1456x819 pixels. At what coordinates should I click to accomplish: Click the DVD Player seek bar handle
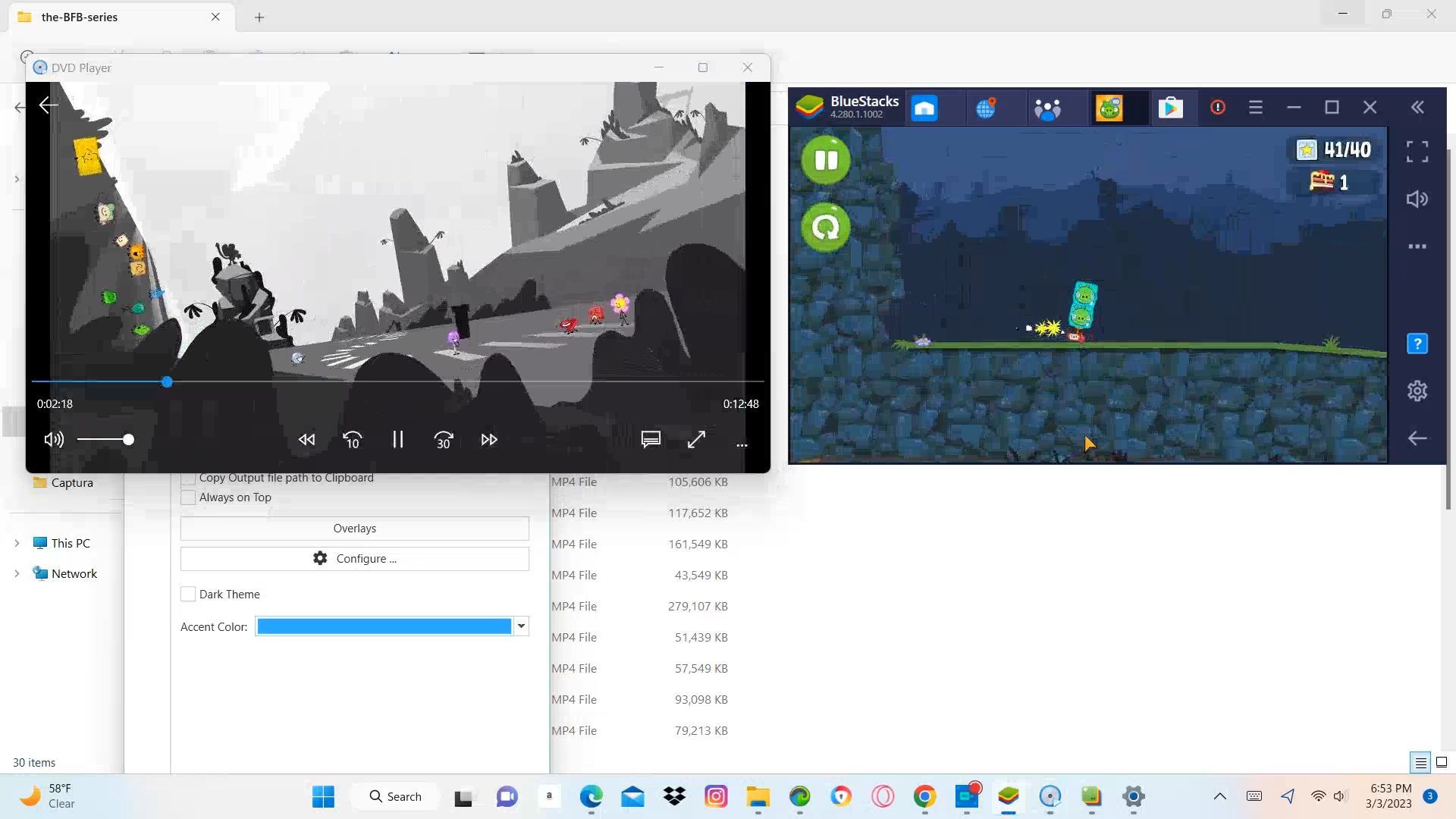(167, 382)
